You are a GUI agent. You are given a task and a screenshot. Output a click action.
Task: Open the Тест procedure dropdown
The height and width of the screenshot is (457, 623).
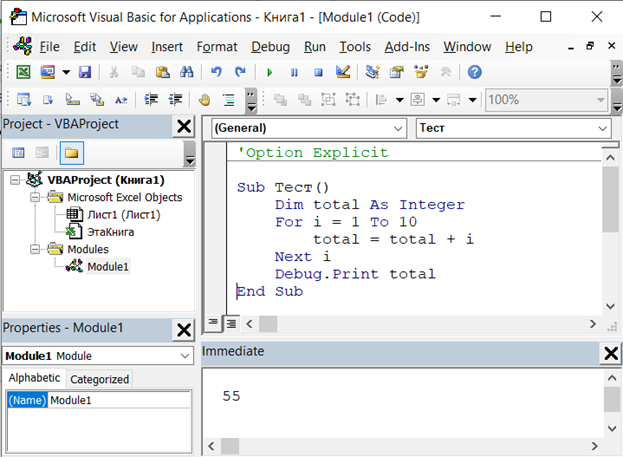pyautogui.click(x=602, y=128)
